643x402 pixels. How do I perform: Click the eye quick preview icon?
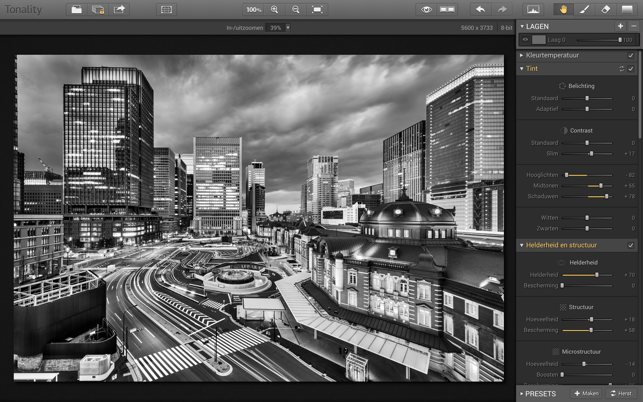point(426,9)
